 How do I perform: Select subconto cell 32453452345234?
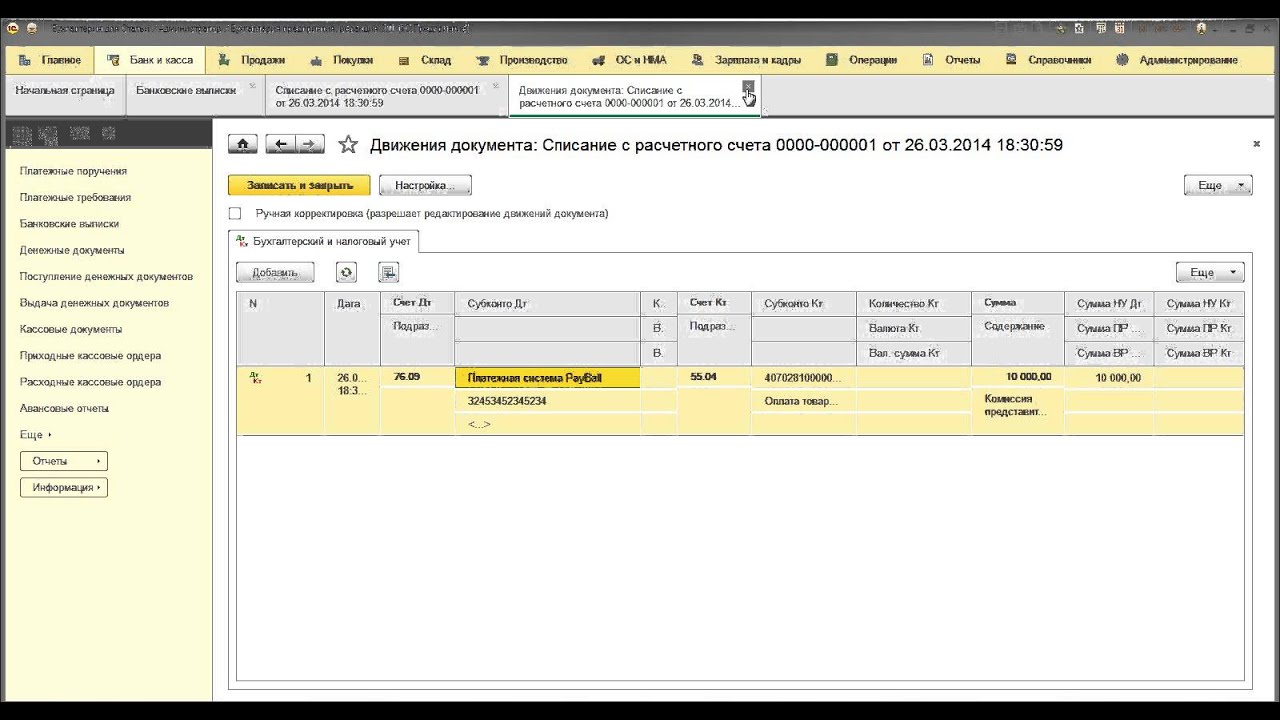548,401
